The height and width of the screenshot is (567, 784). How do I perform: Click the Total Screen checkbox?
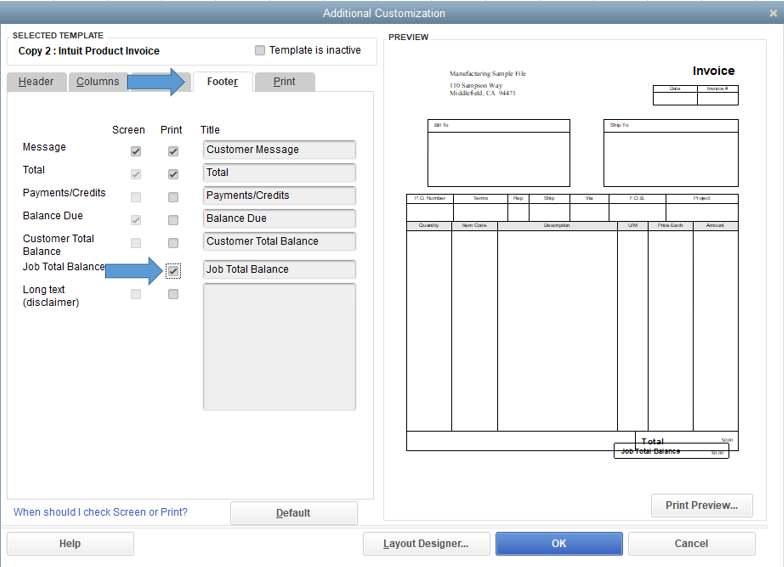coord(136,174)
